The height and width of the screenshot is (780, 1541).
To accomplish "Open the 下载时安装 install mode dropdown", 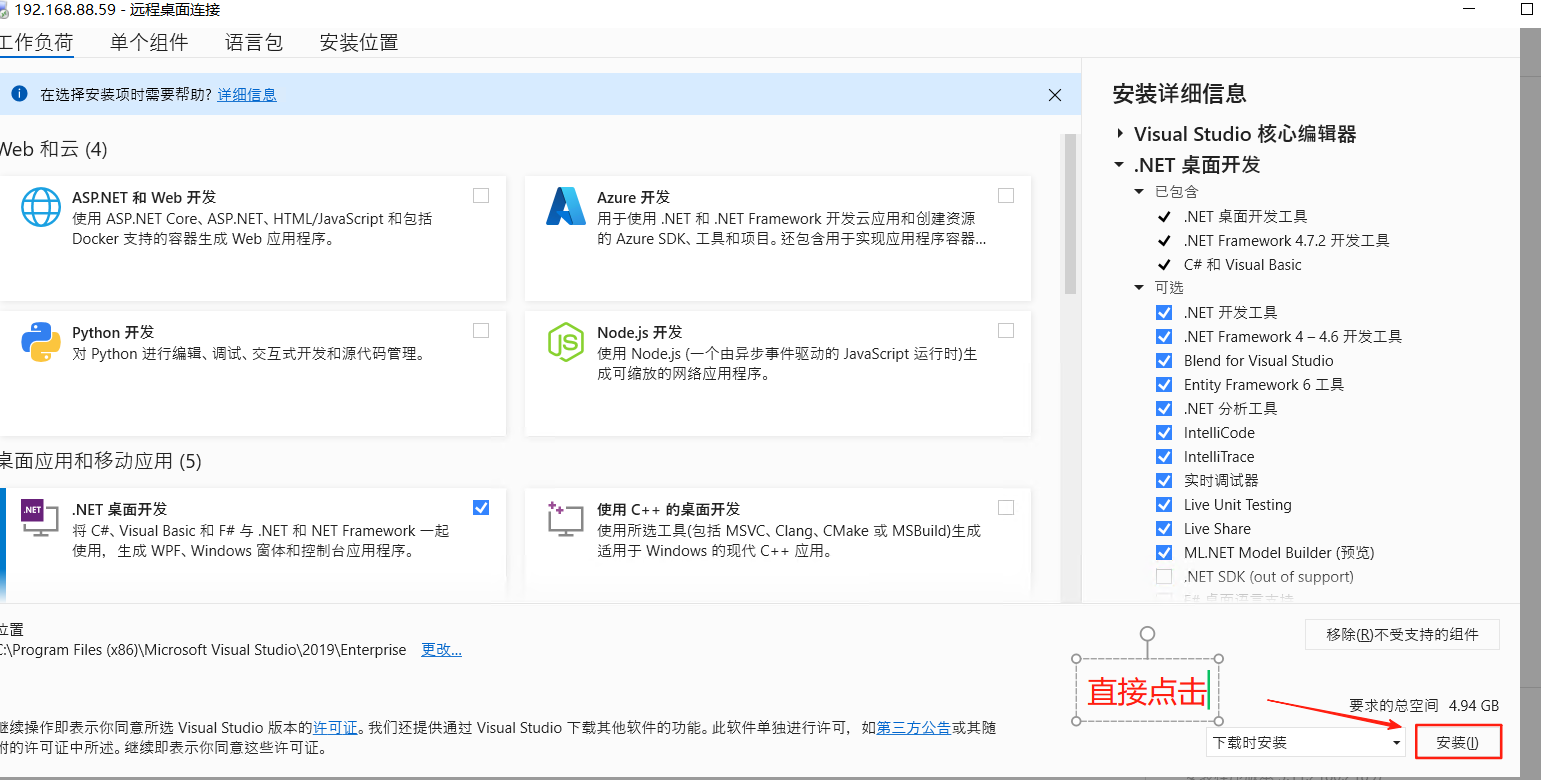I will [1306, 743].
